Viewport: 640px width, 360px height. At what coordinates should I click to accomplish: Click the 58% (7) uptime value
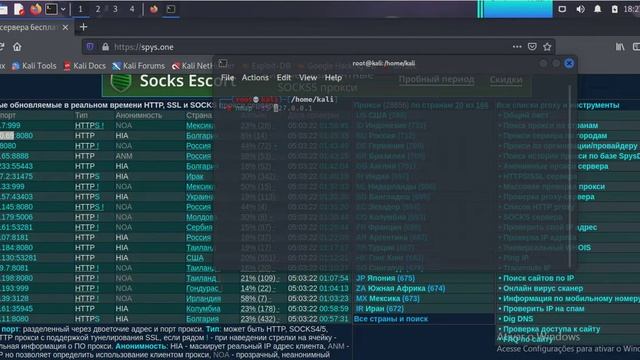pos(257,298)
